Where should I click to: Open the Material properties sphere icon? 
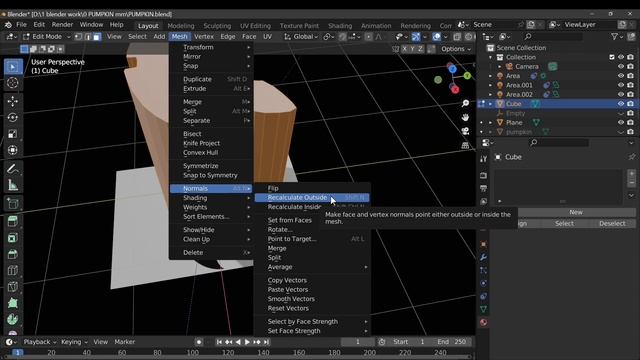(484, 322)
